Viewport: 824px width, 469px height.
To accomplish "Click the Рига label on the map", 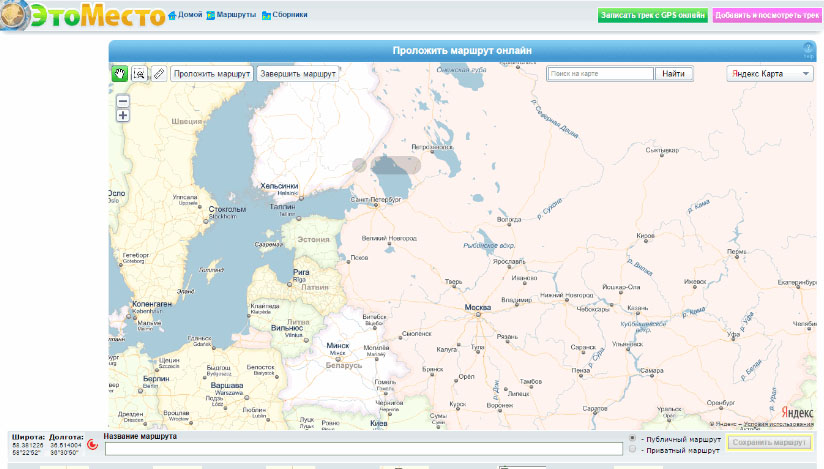I will pyautogui.click(x=301, y=272).
